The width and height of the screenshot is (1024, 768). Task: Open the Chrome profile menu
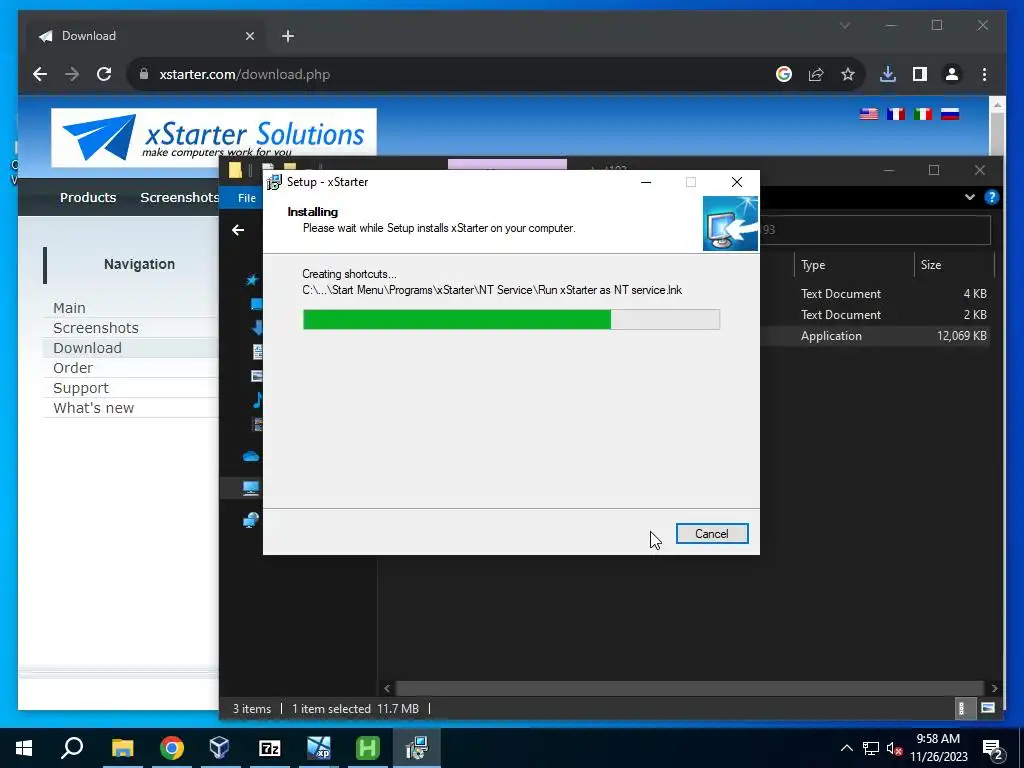click(952, 74)
